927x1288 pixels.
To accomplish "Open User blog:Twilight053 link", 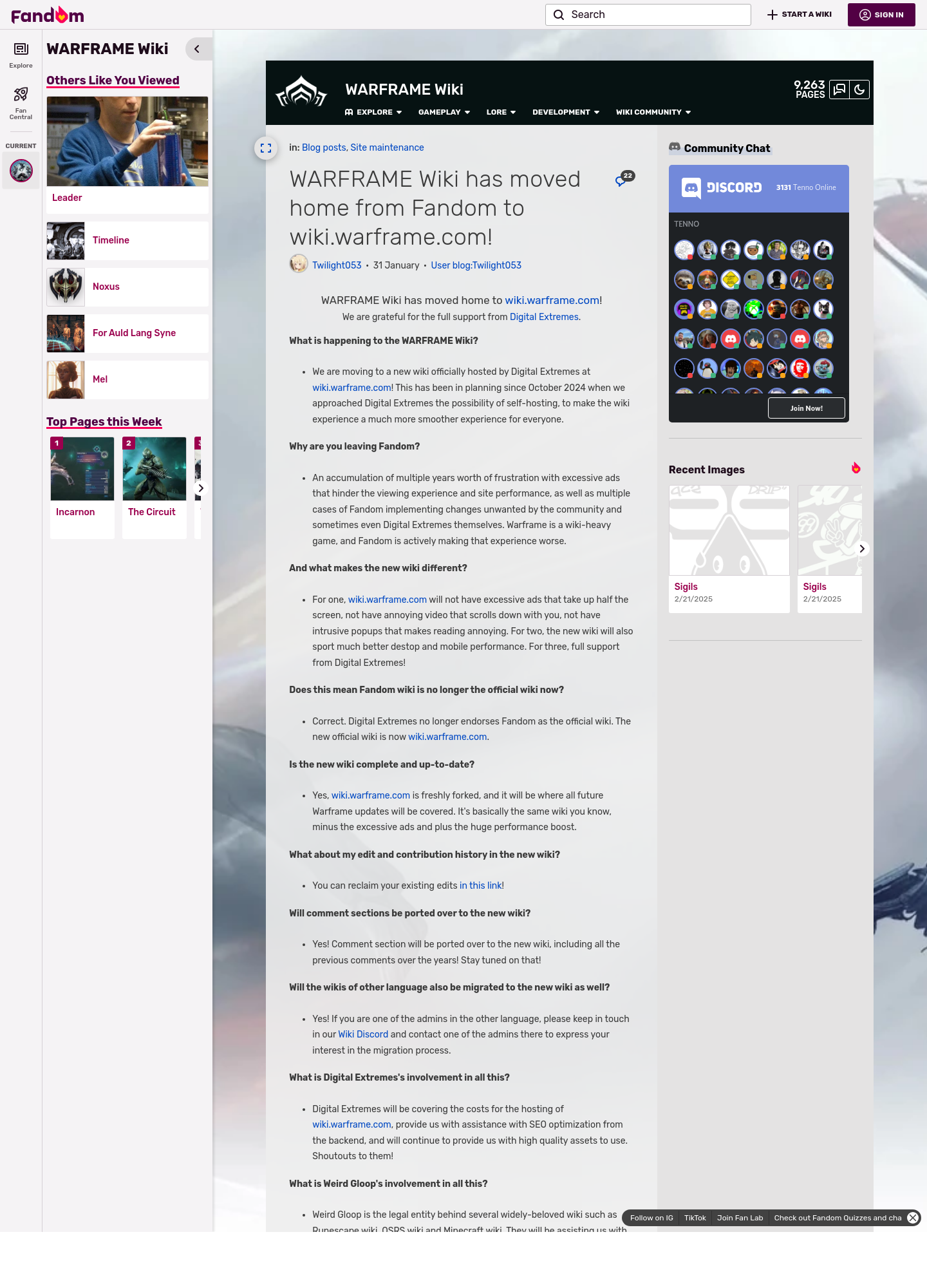I will (x=476, y=265).
